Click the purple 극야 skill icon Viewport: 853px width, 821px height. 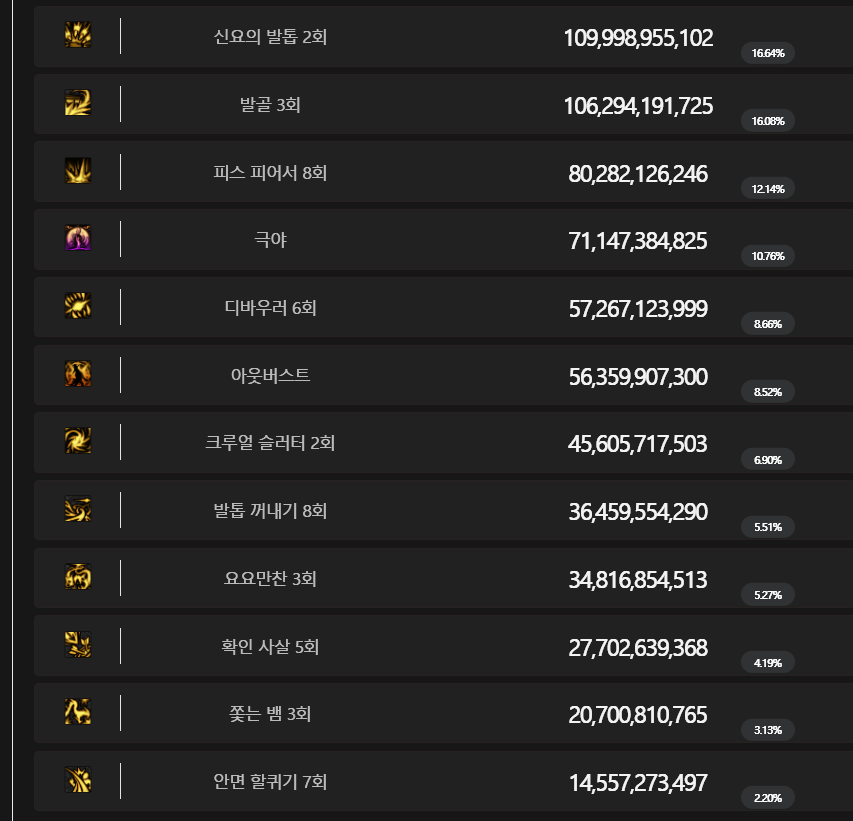78,239
